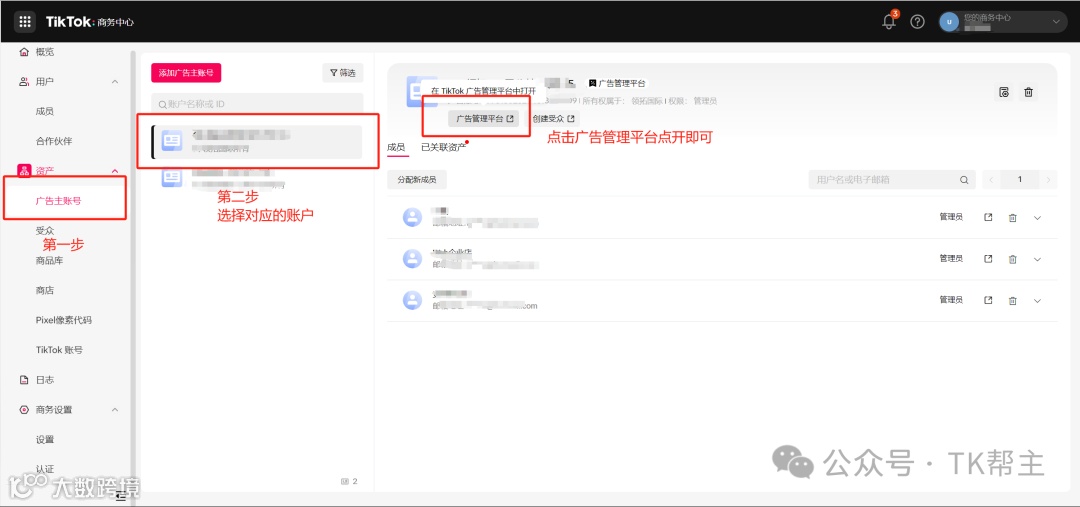
Task: Go to next page arrow in pagination
Action: click(1048, 180)
